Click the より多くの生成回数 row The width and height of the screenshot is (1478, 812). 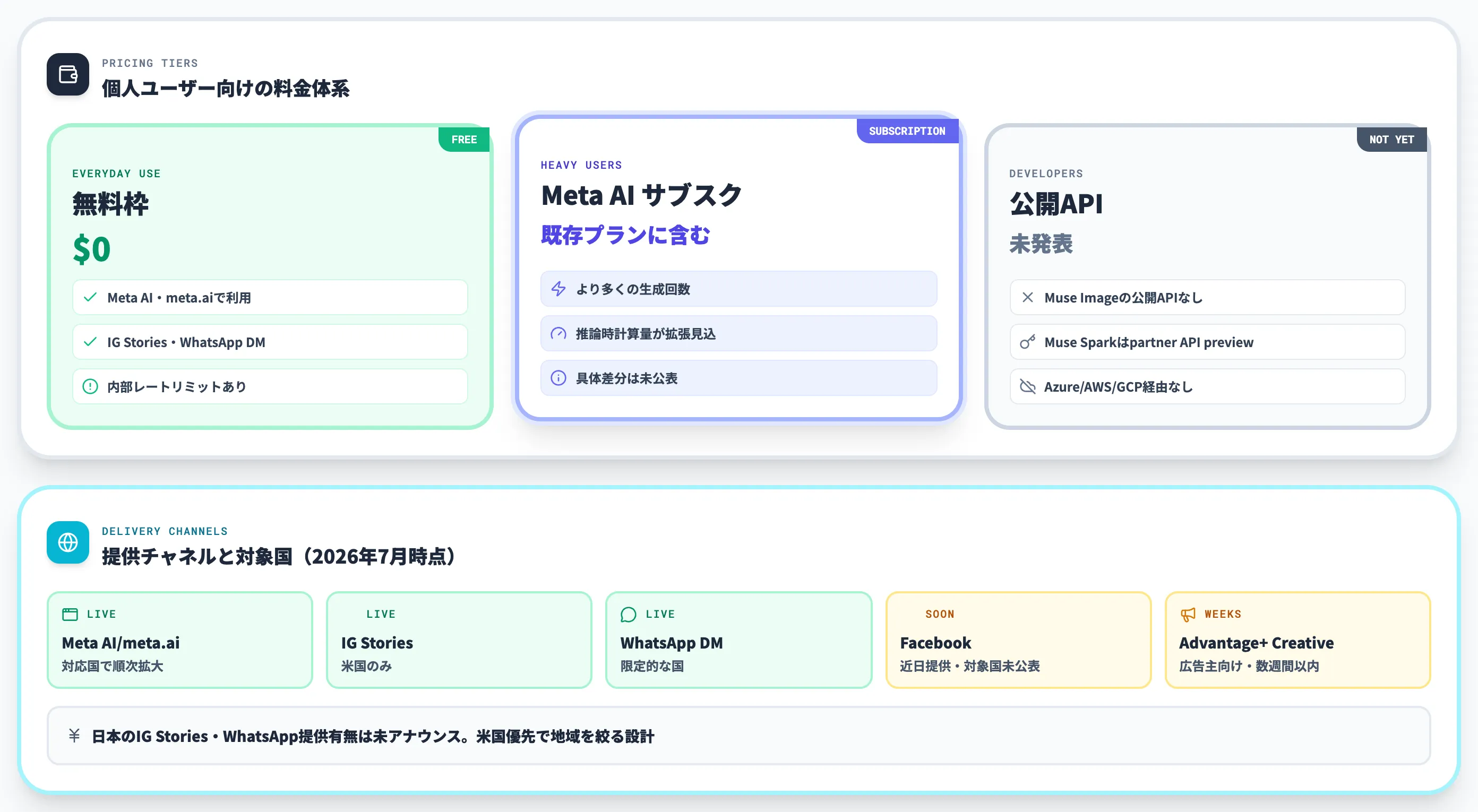pos(739,289)
